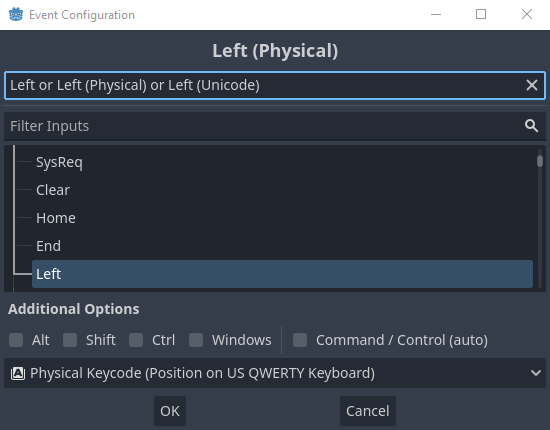Click the Godot logo icon in title bar
Image resolution: width=550 pixels, height=430 pixels.
click(16, 15)
